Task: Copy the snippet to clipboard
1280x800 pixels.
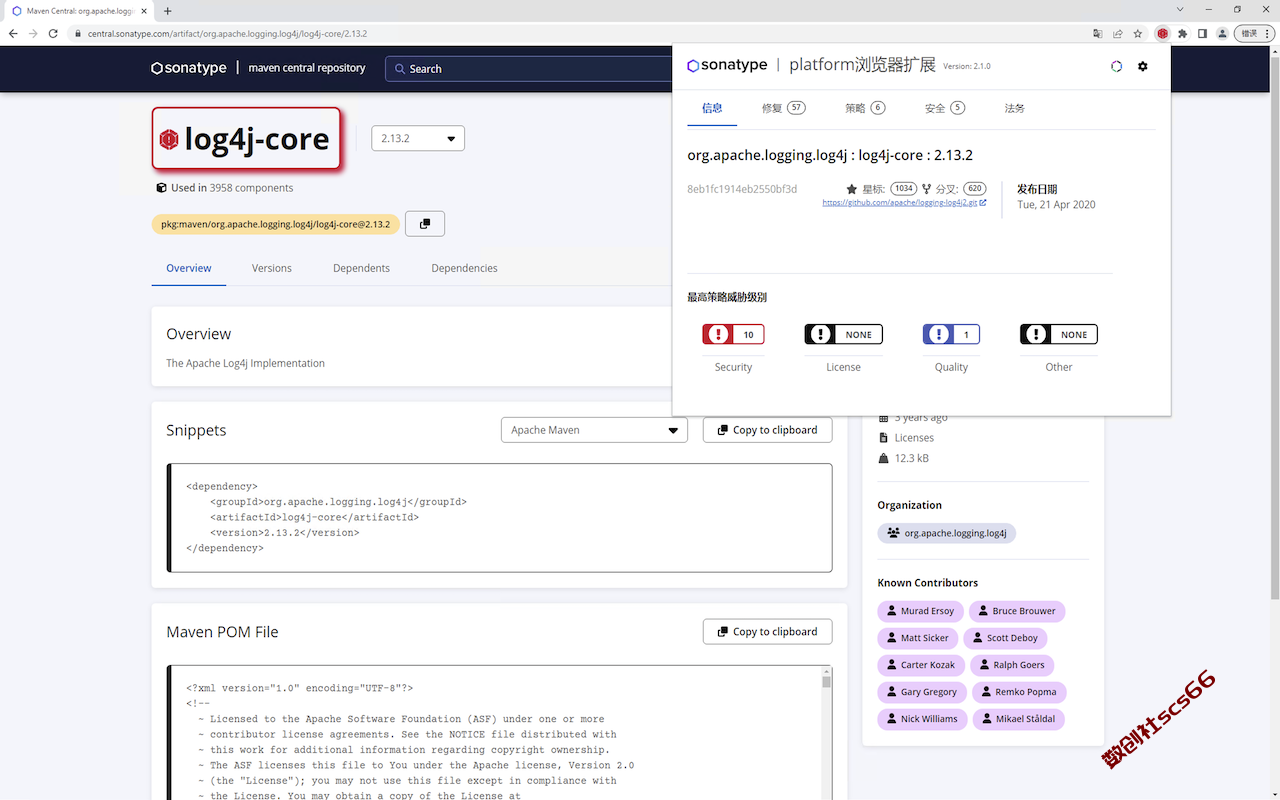Action: [767, 430]
